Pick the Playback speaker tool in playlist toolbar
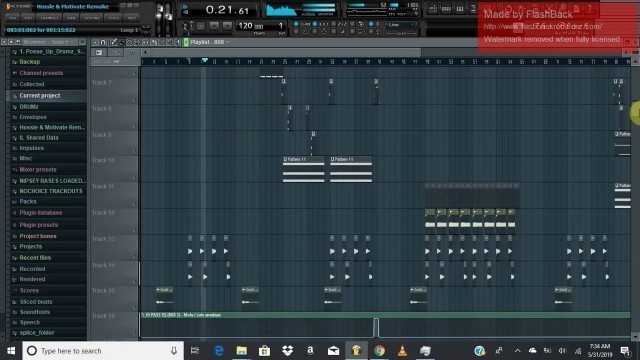 tap(177, 42)
